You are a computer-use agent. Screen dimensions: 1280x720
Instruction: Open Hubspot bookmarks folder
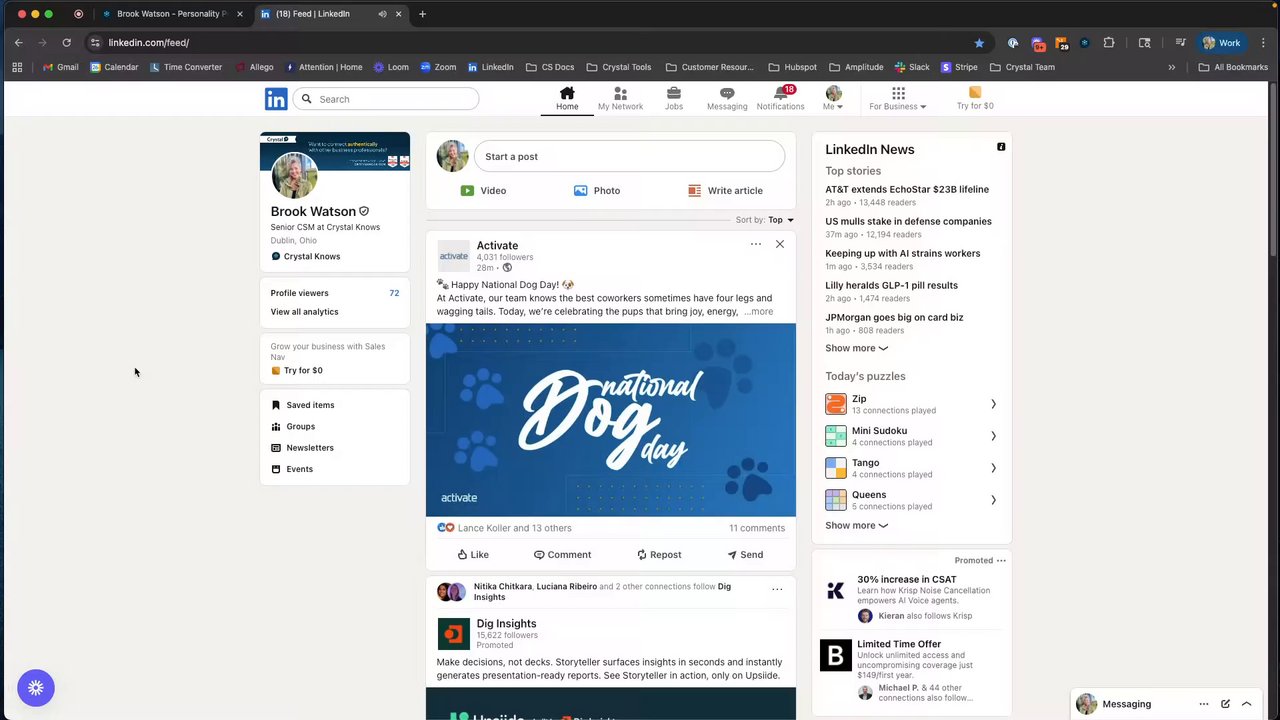792,67
